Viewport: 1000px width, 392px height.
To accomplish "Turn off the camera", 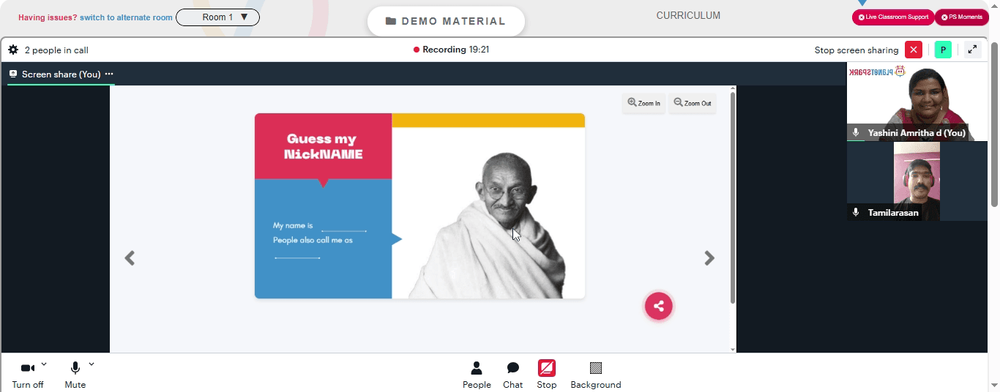I will pyautogui.click(x=27, y=375).
